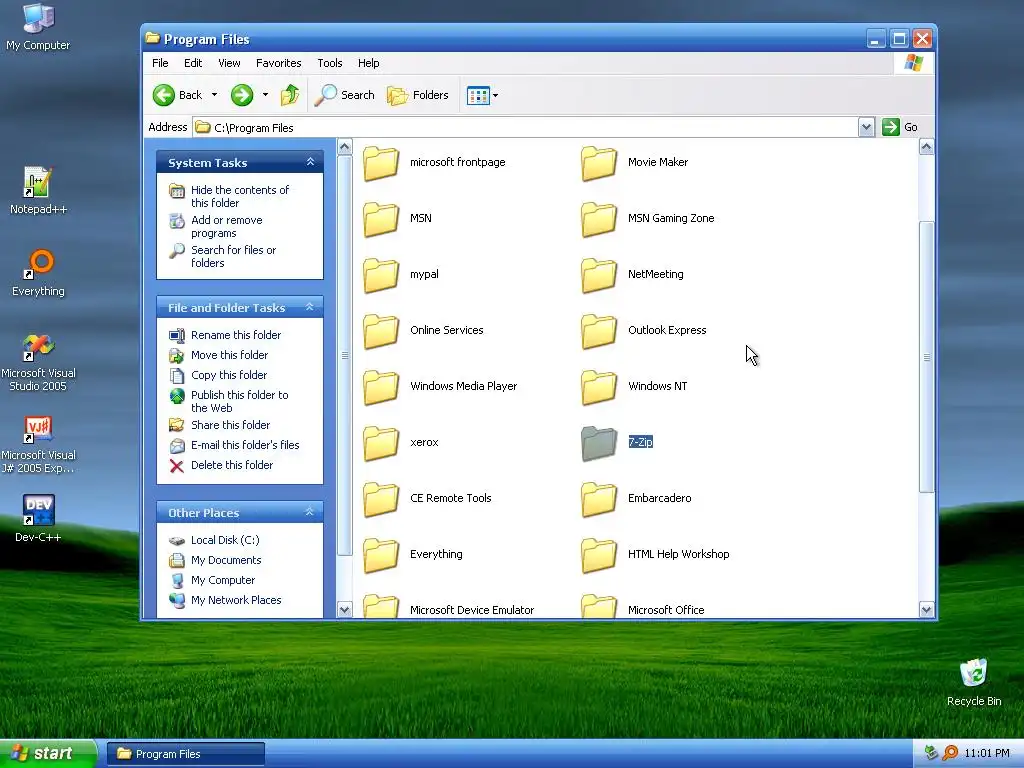Viewport: 1024px width, 768px height.
Task: Select the MSN Gaming Zone folder icon
Action: pos(599,219)
